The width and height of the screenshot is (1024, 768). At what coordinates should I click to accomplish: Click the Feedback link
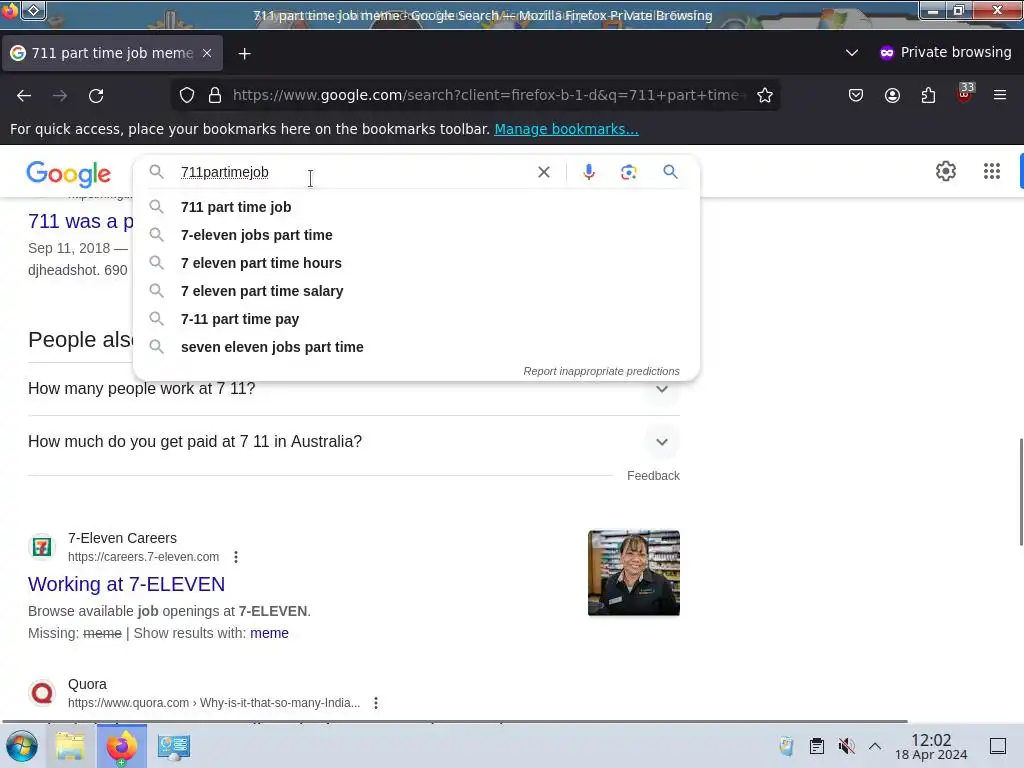[x=653, y=475]
